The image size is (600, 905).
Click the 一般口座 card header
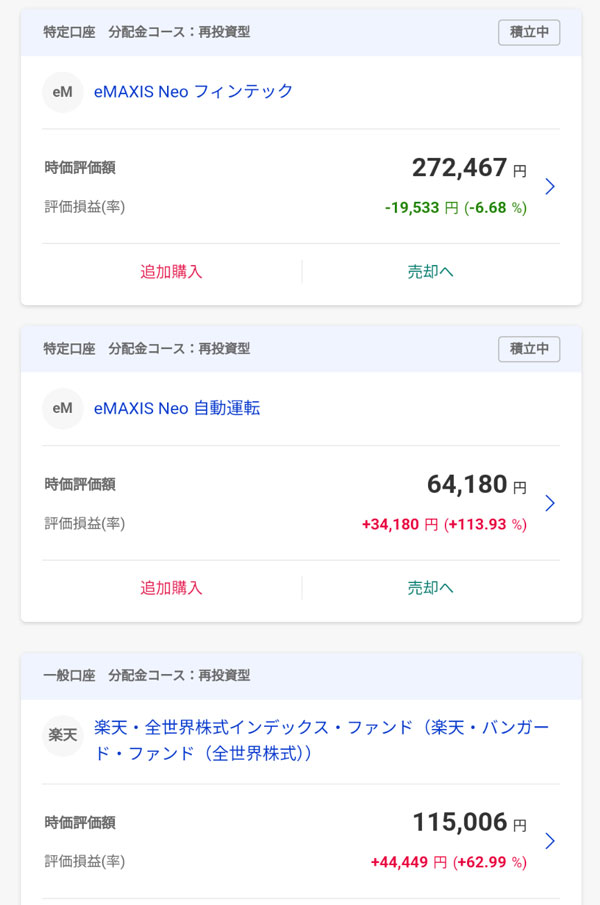[x=300, y=675]
